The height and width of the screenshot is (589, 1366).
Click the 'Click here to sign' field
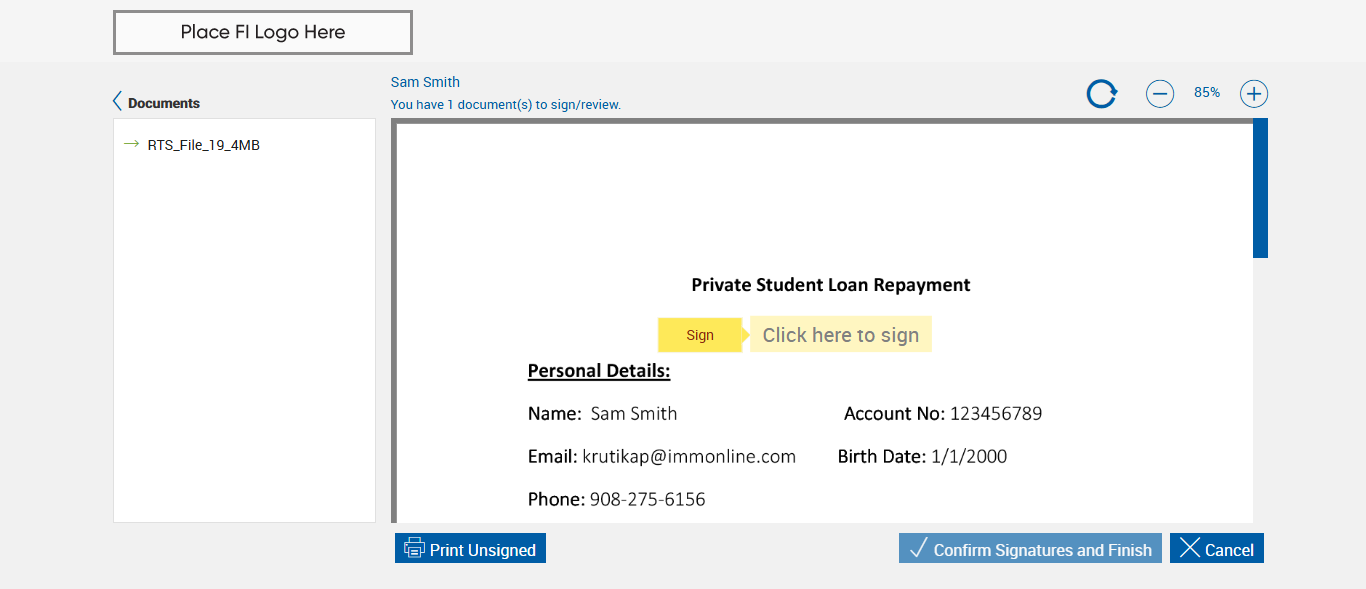click(841, 335)
